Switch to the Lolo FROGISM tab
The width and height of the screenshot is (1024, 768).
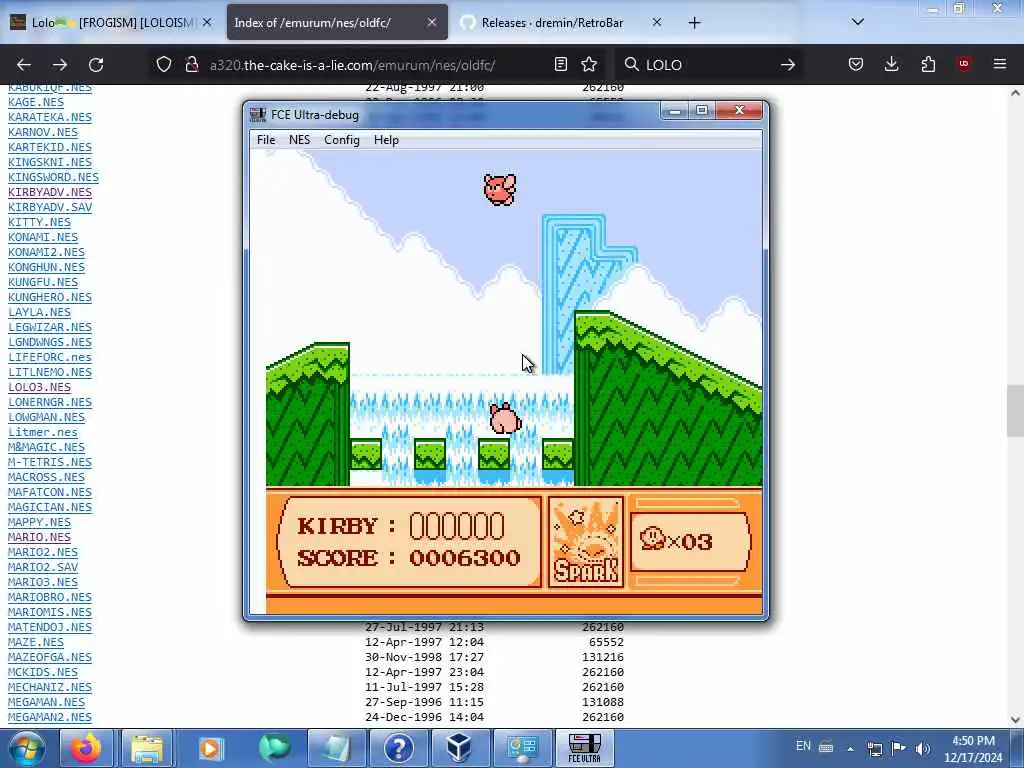pos(111,22)
